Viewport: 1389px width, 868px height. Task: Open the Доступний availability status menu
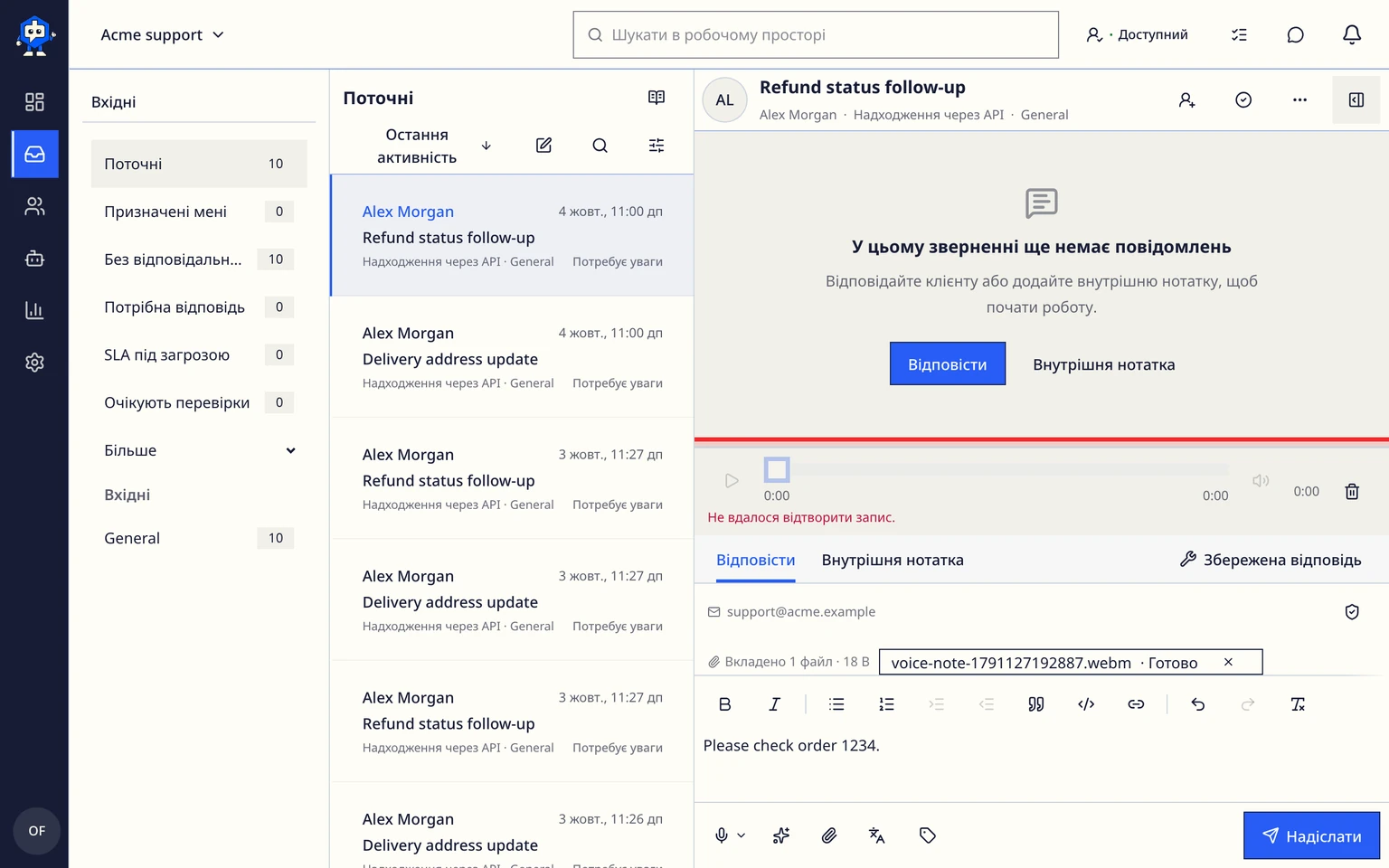(x=1137, y=34)
